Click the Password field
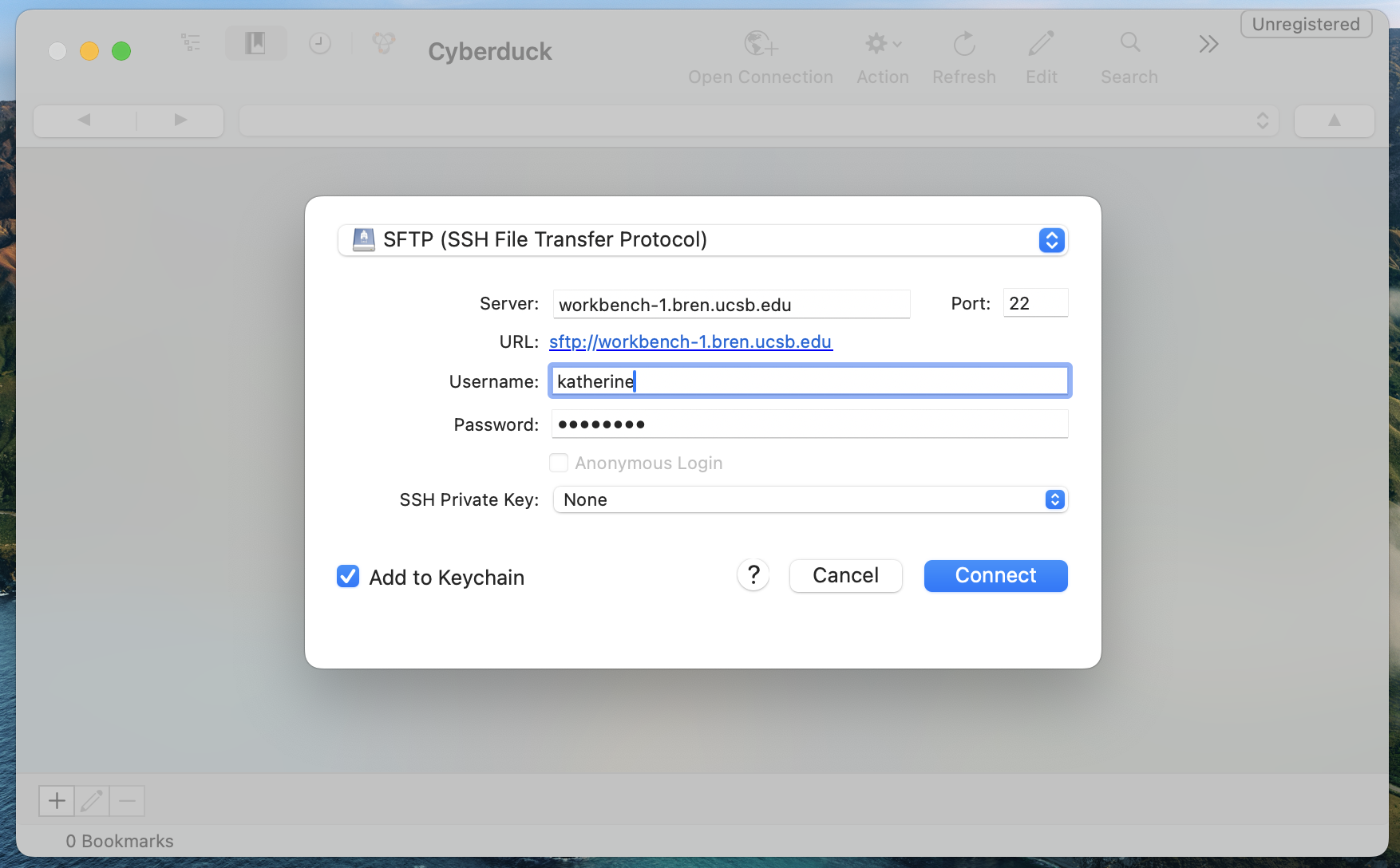 click(x=809, y=424)
